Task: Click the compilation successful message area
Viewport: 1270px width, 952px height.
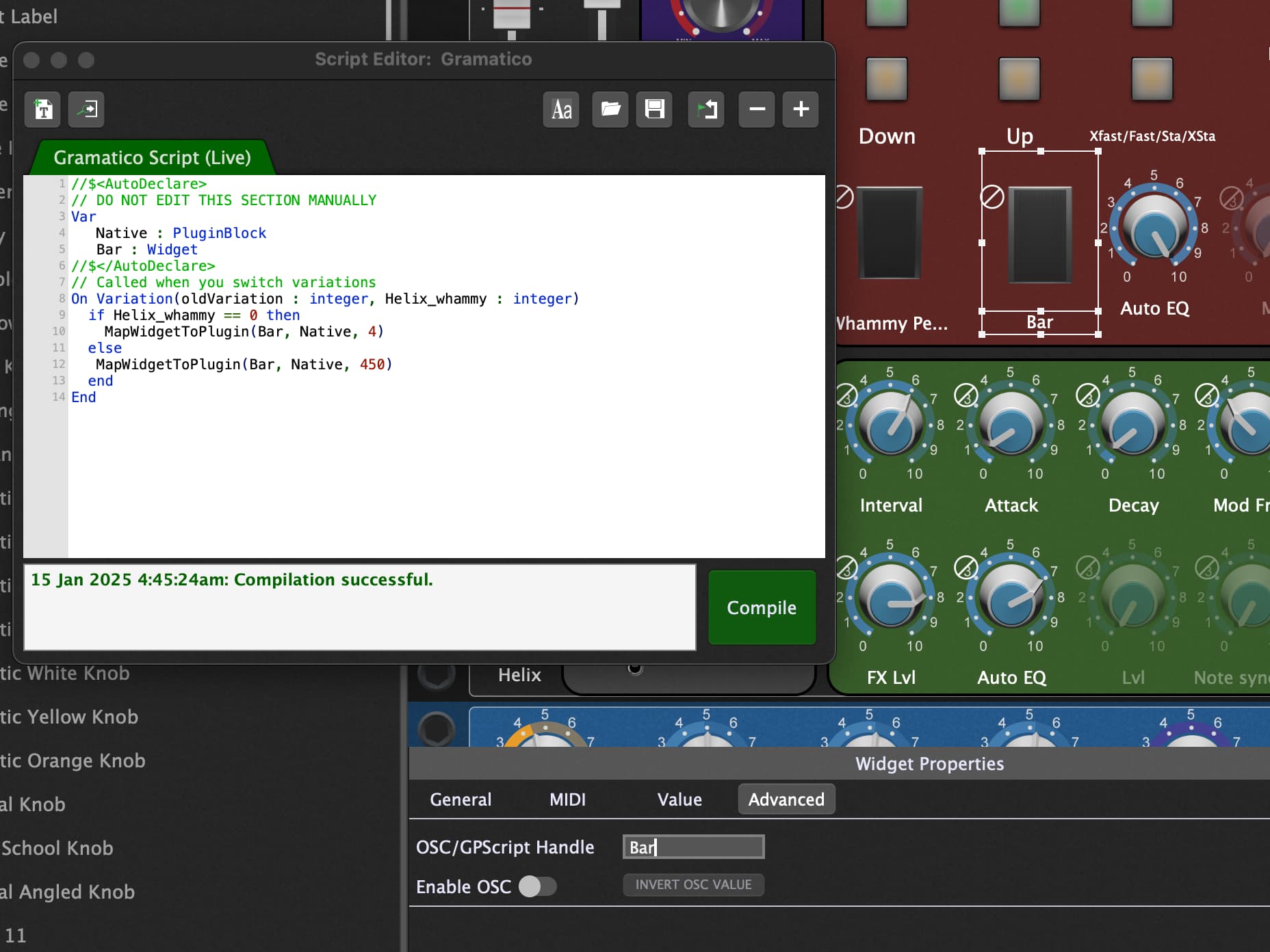Action: point(360,607)
